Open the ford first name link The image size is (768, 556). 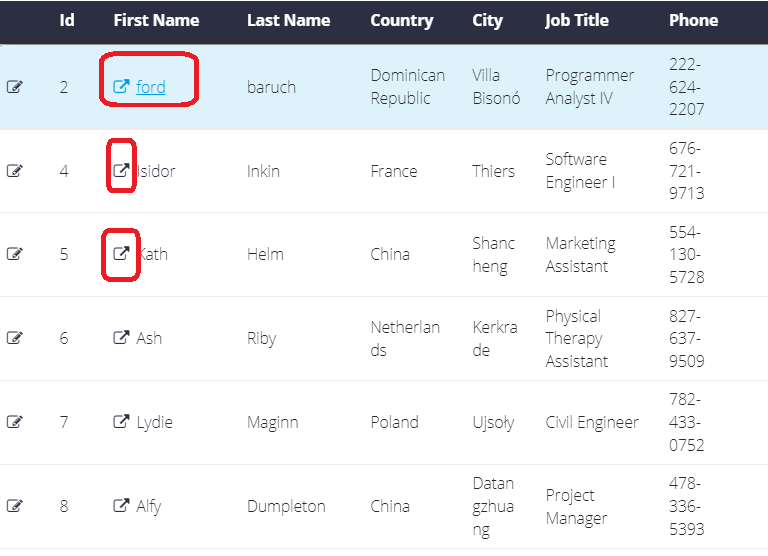coord(151,87)
